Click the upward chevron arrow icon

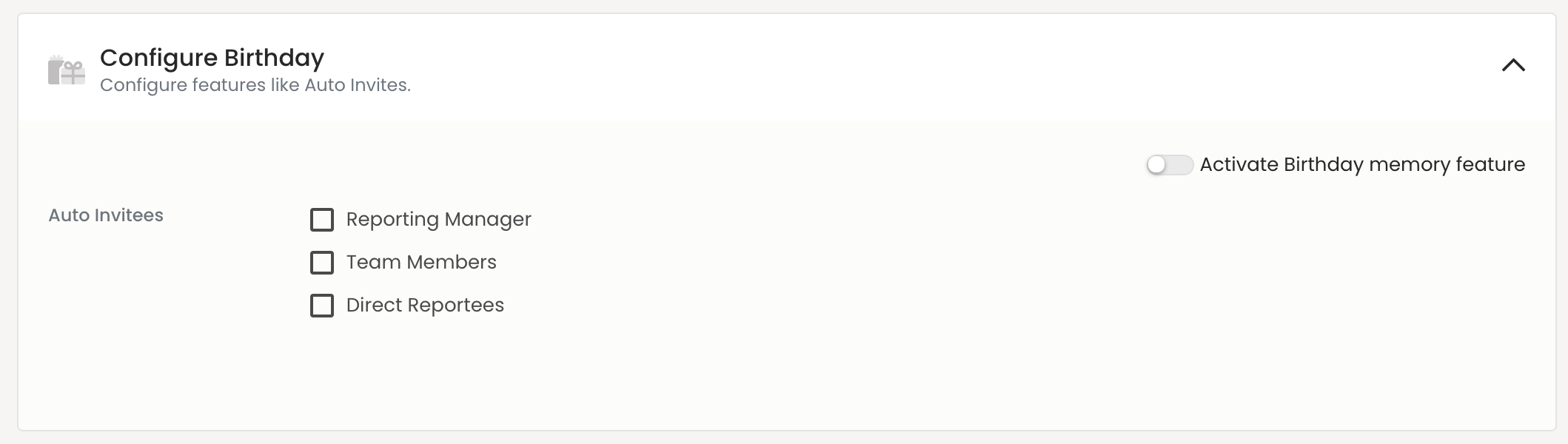click(1513, 65)
